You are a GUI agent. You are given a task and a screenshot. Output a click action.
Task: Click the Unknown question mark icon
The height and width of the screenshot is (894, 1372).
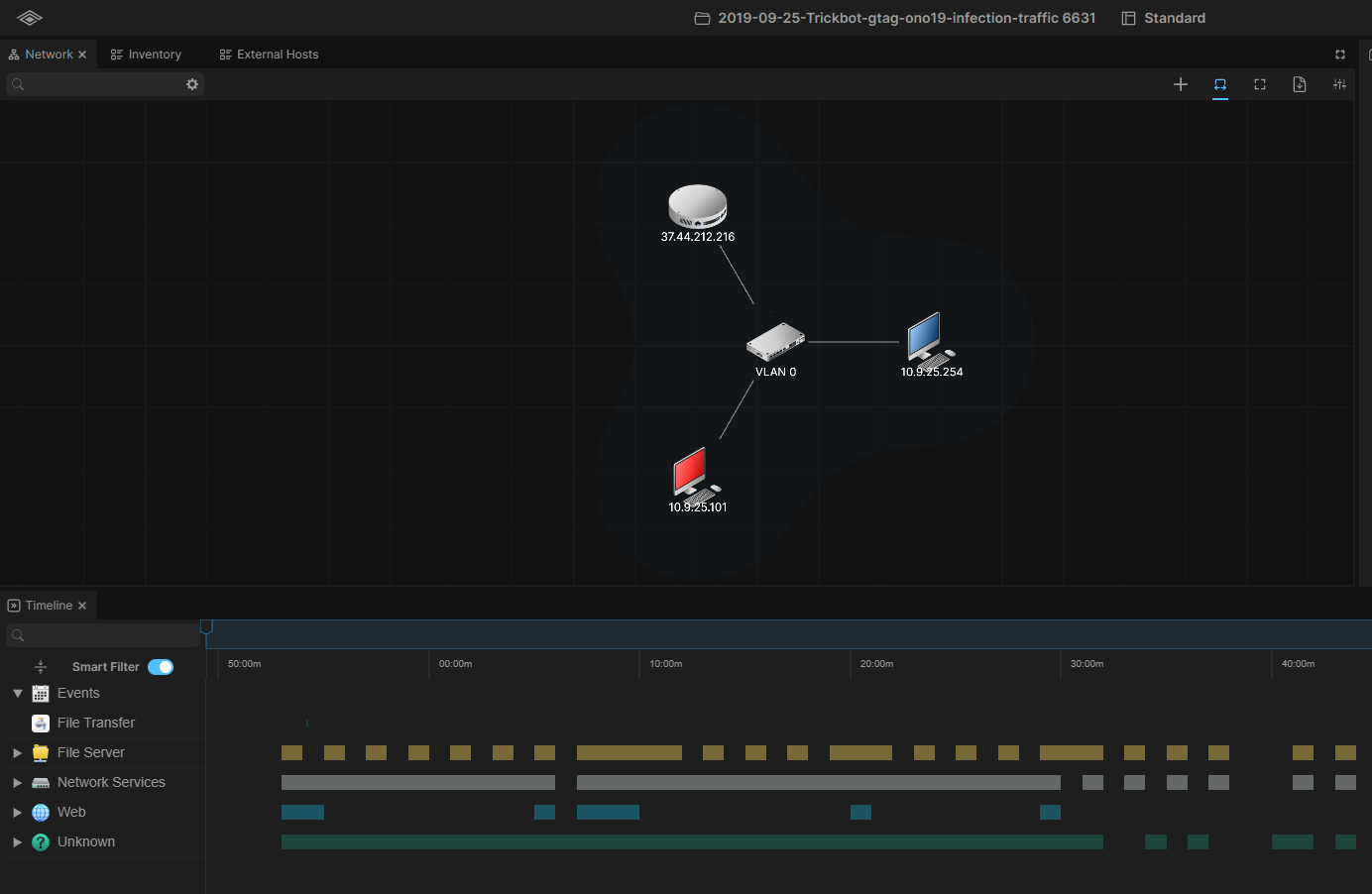[41, 841]
